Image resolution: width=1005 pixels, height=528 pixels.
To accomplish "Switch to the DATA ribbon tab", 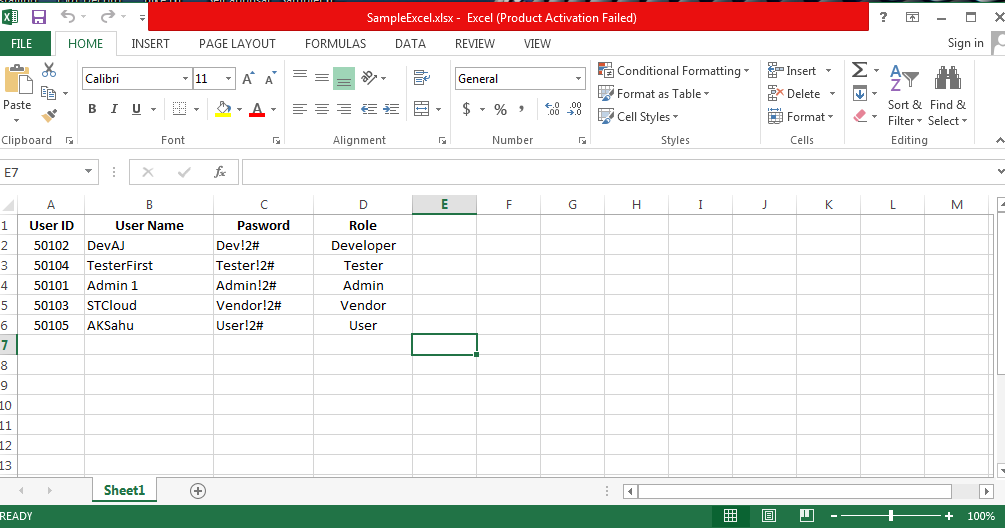I will click(410, 44).
